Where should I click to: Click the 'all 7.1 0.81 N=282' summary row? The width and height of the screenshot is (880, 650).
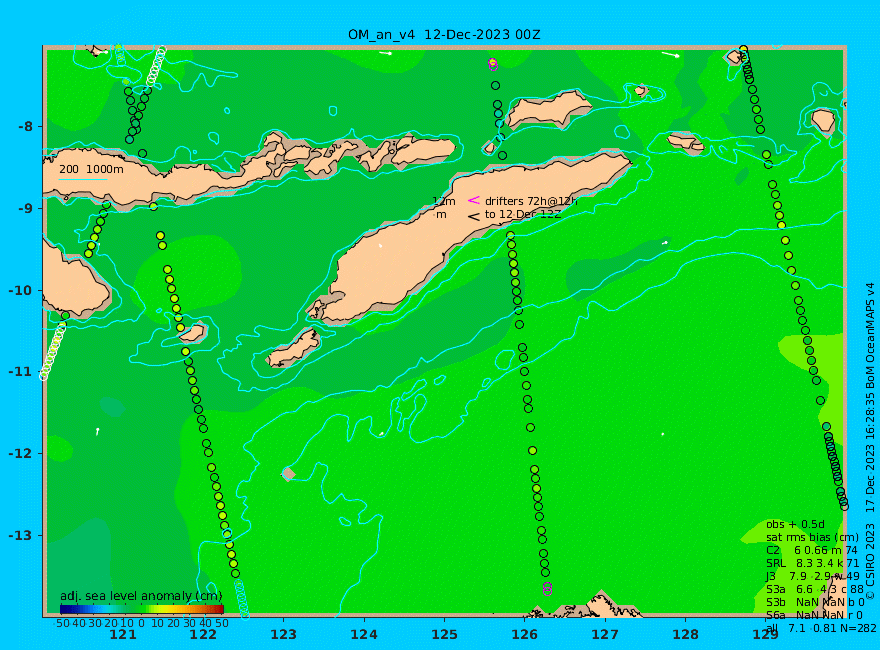point(821,628)
